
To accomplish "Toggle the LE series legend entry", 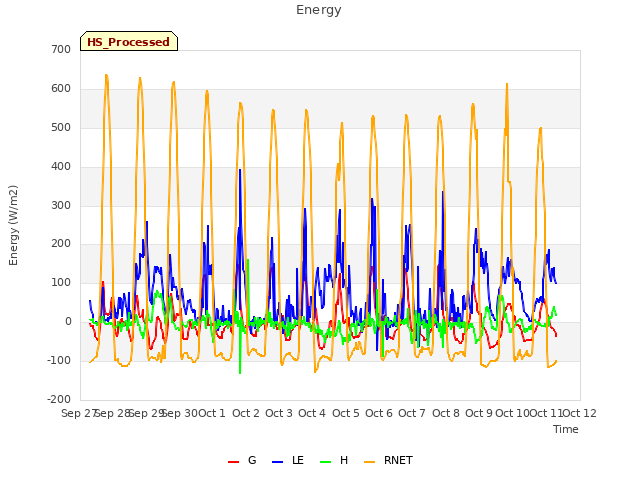I will [288, 460].
